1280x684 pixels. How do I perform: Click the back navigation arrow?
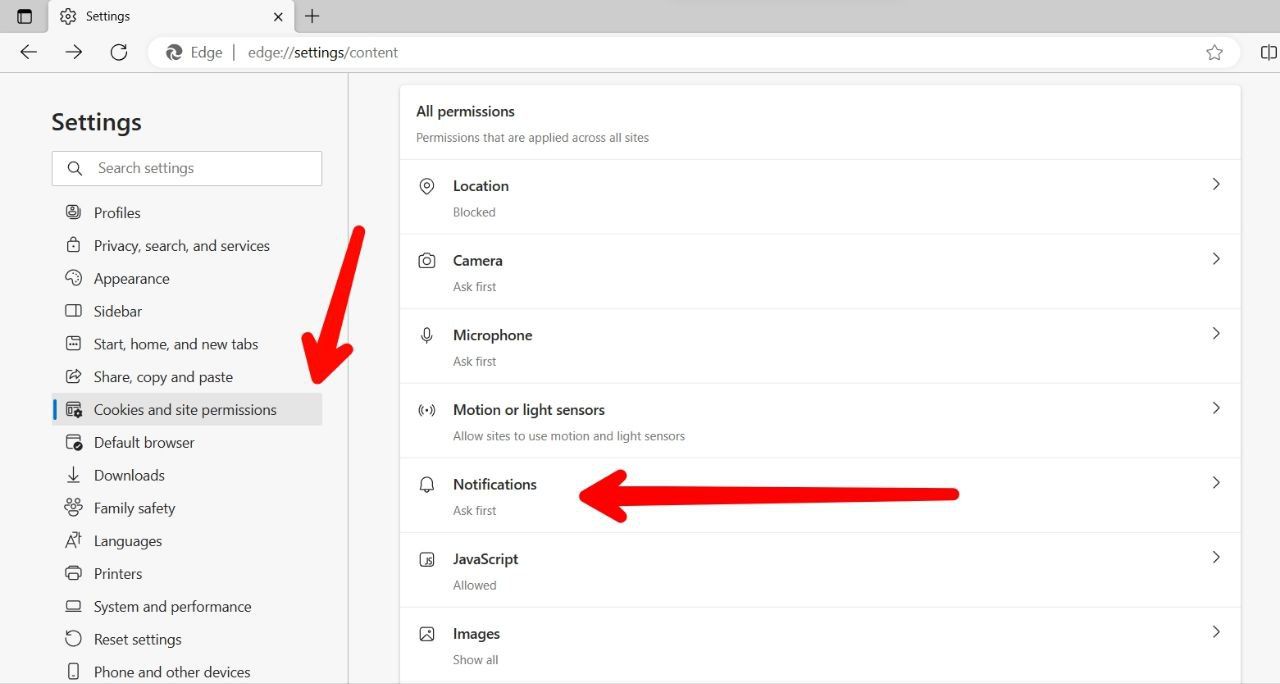[28, 52]
